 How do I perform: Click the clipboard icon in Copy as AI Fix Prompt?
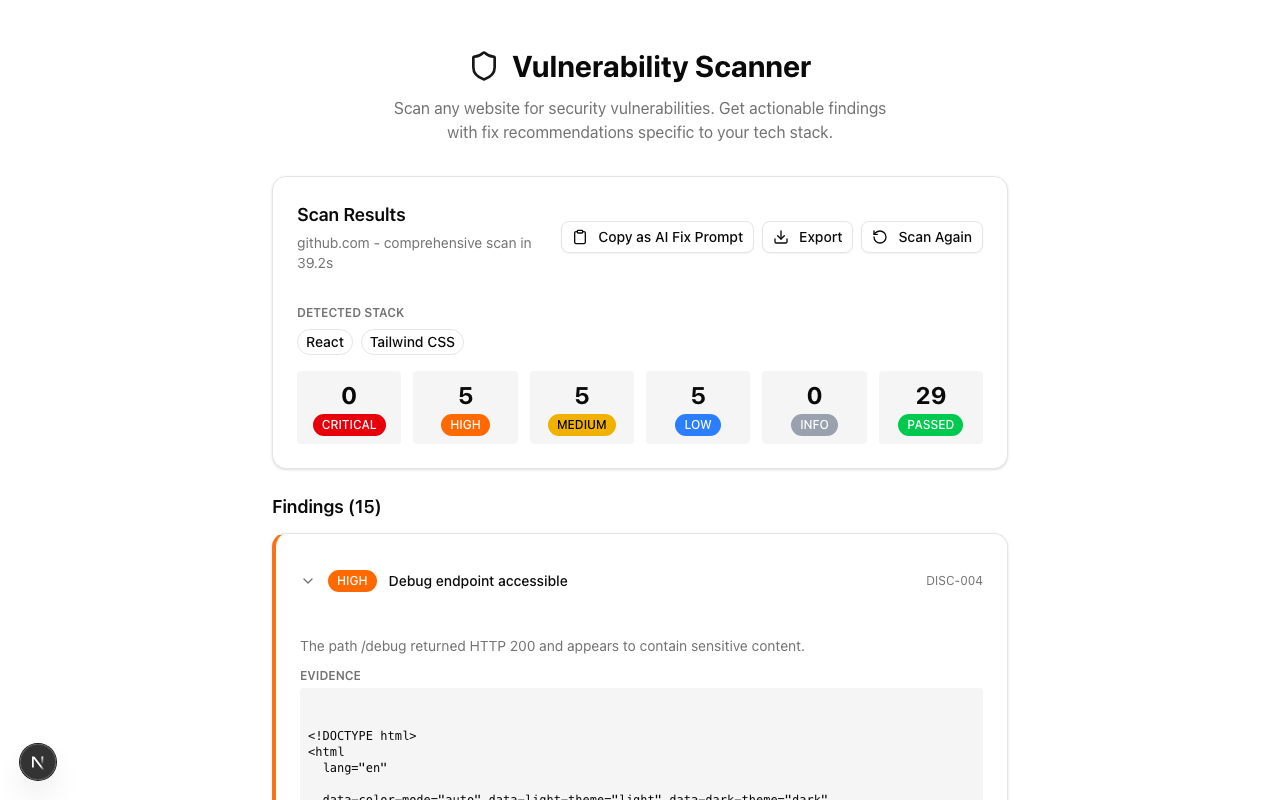[580, 237]
